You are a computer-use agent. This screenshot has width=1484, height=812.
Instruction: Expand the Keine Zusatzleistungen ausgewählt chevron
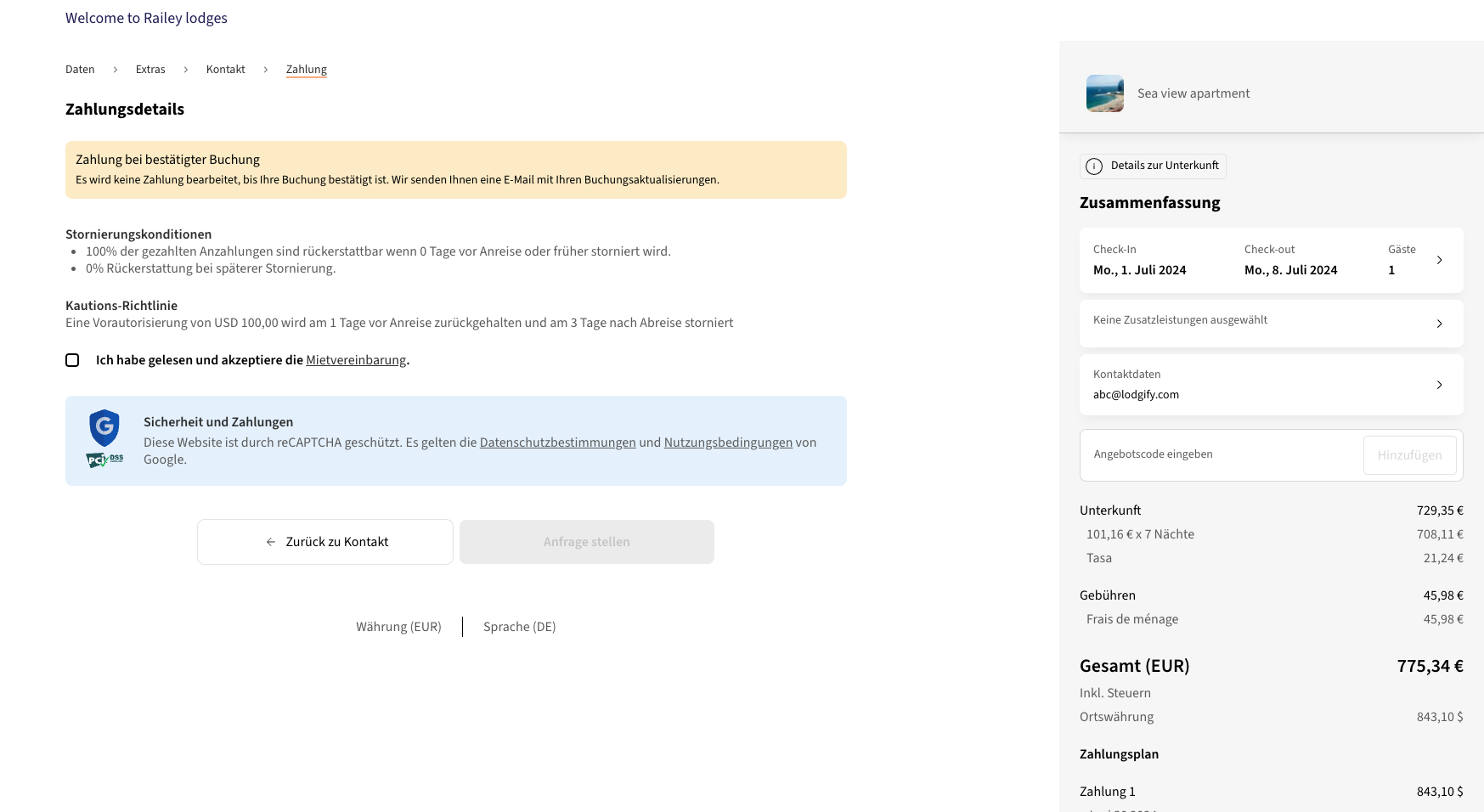(x=1439, y=324)
